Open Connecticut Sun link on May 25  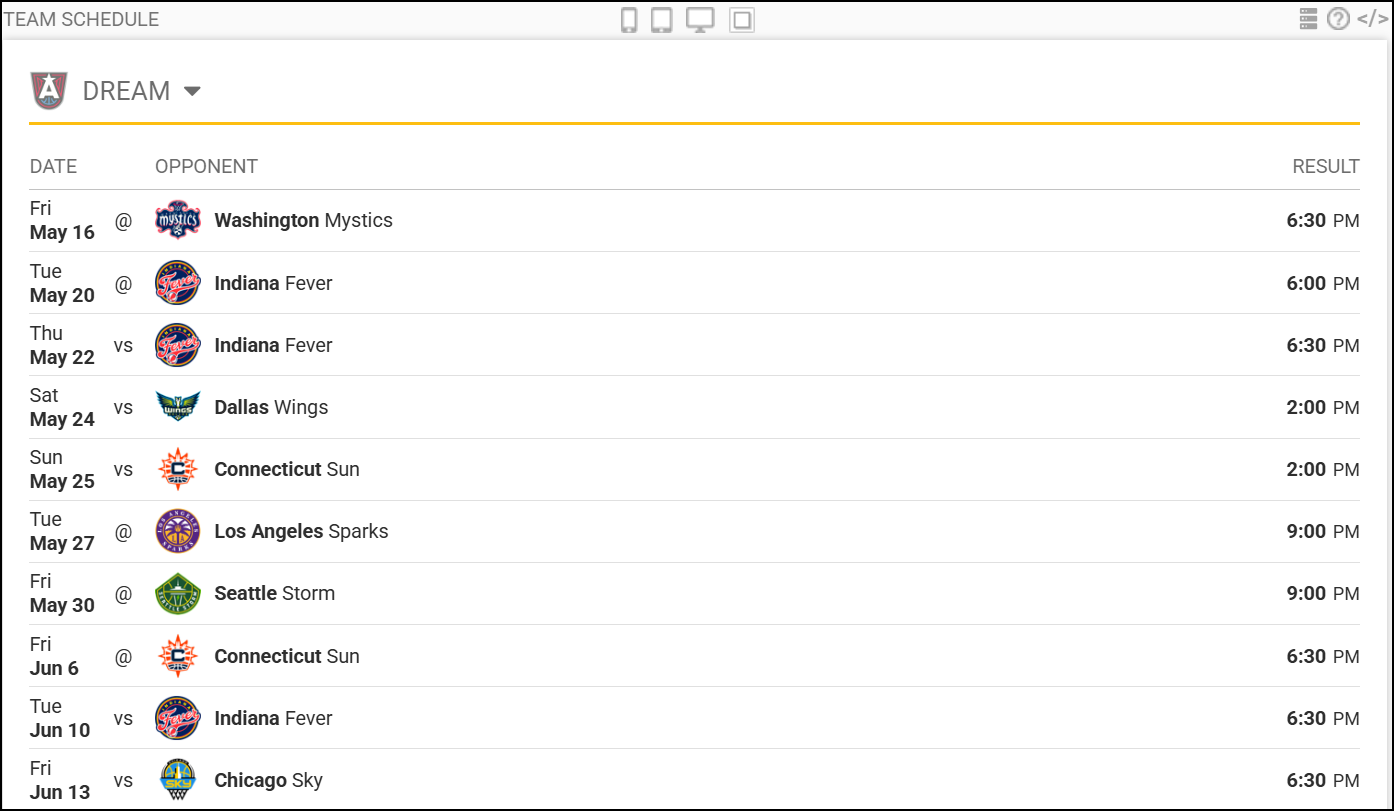tap(286, 469)
